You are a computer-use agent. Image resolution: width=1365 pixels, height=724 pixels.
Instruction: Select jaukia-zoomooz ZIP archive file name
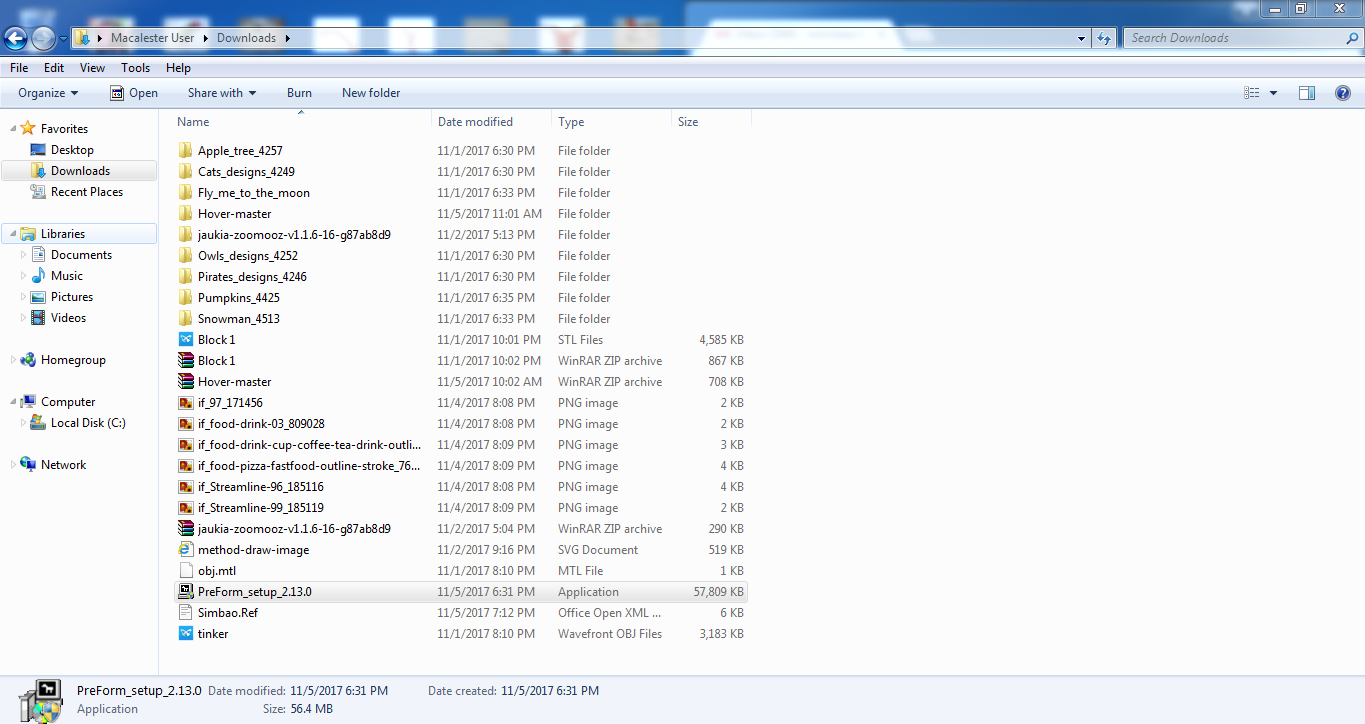click(294, 529)
